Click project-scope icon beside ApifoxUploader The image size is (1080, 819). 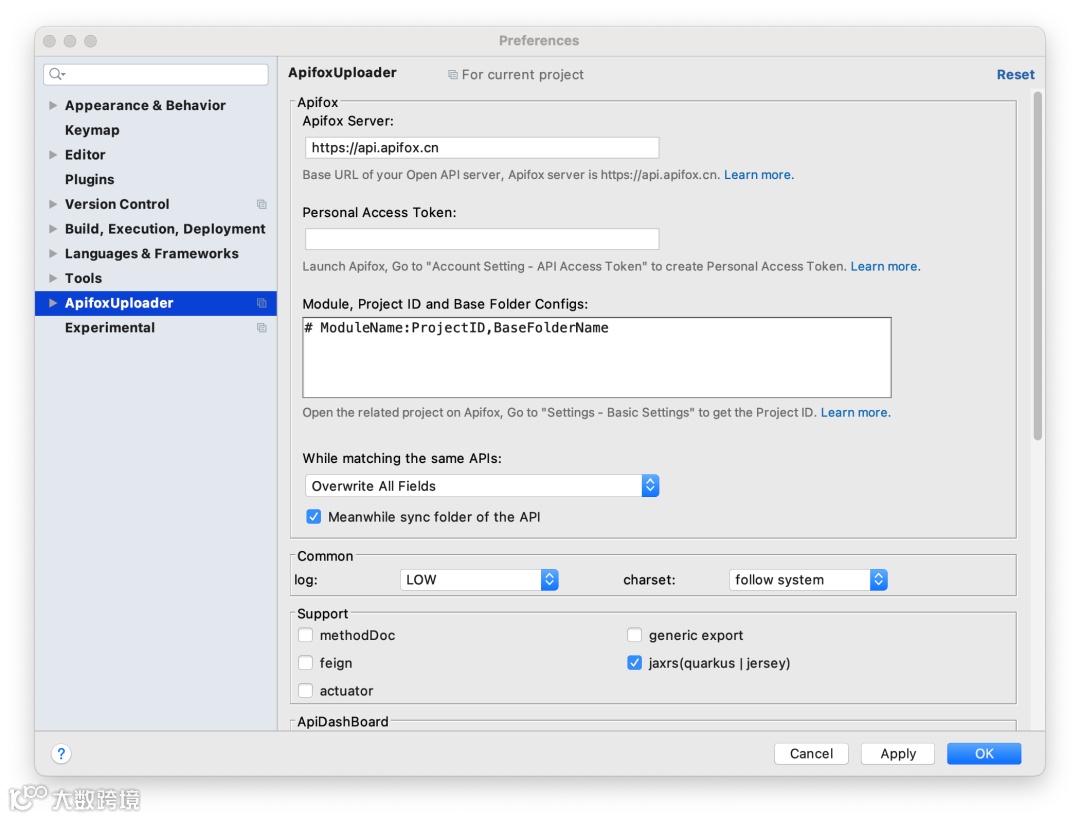(x=262, y=303)
